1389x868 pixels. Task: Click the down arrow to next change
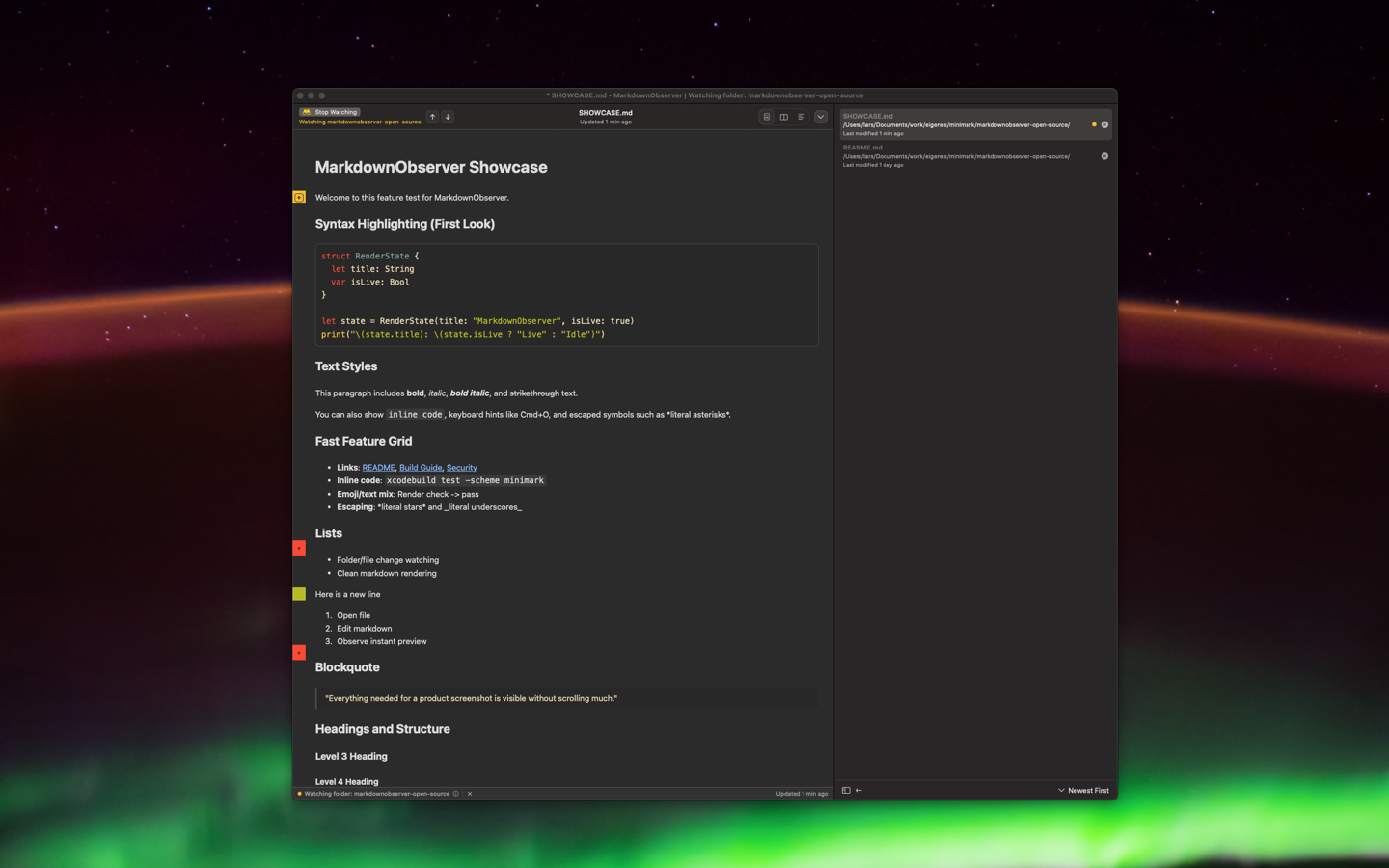point(448,117)
